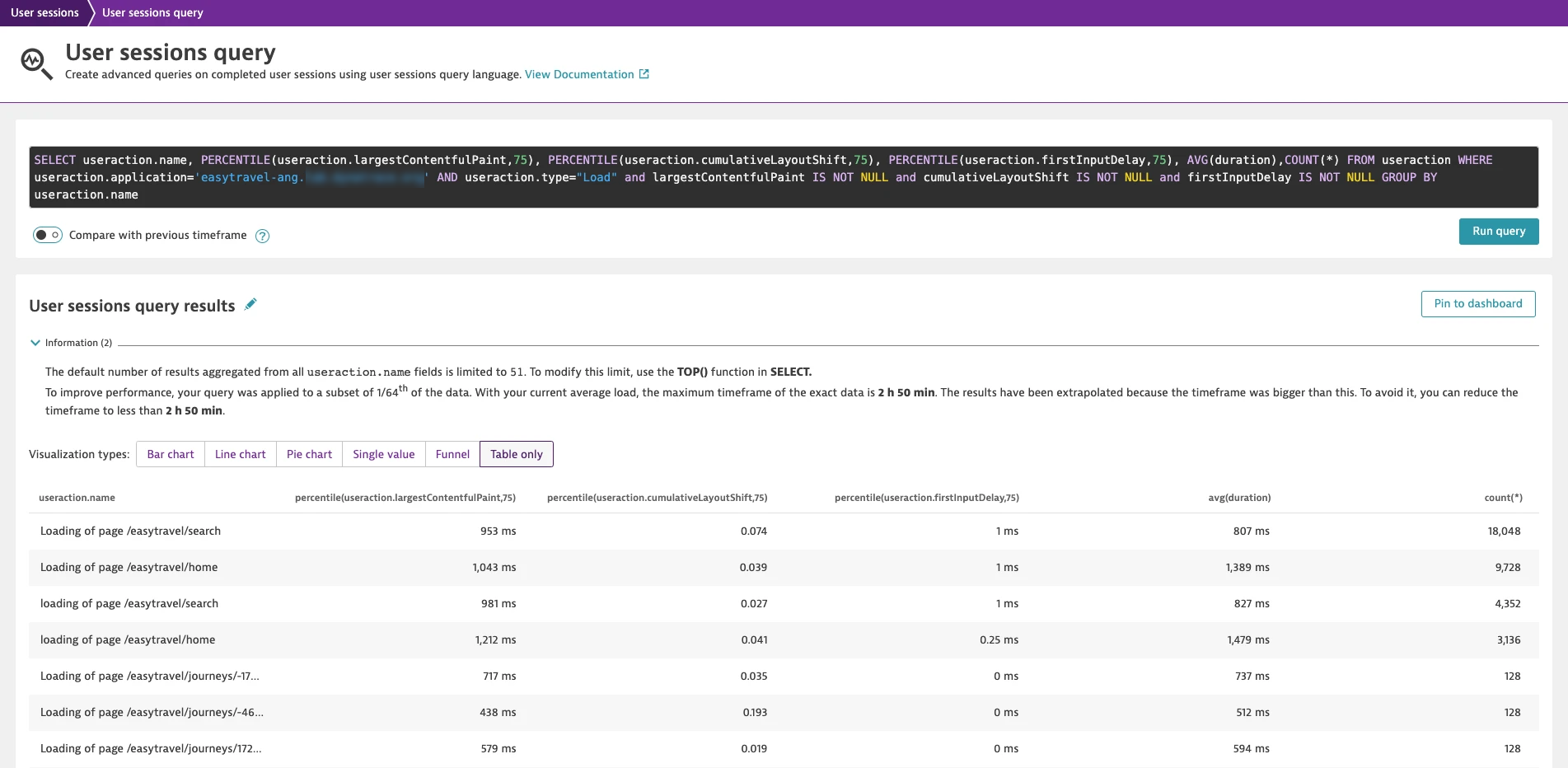The height and width of the screenshot is (768, 1568).
Task: Click the pencil icon to edit results title
Action: 250,305
